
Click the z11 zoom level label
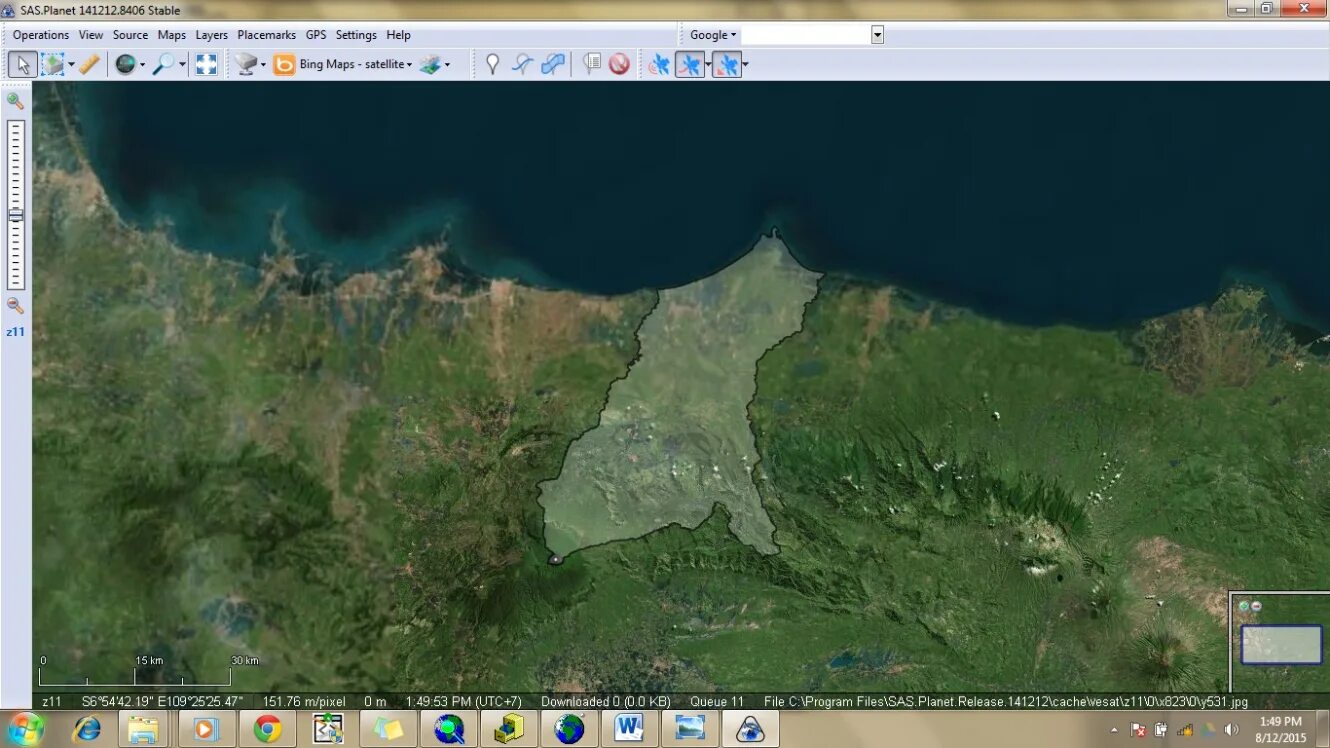(x=15, y=331)
